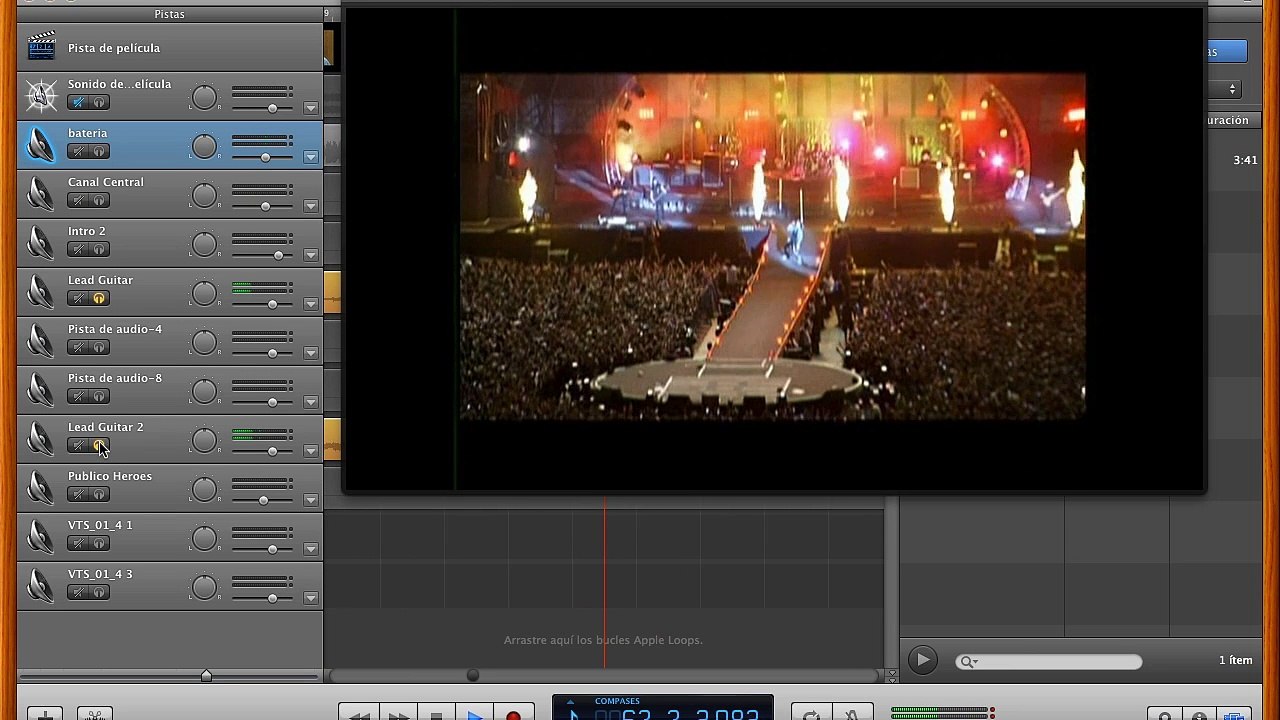The width and height of the screenshot is (1280, 720).
Task: Expand automation arrow on bateria track
Action: point(311,157)
